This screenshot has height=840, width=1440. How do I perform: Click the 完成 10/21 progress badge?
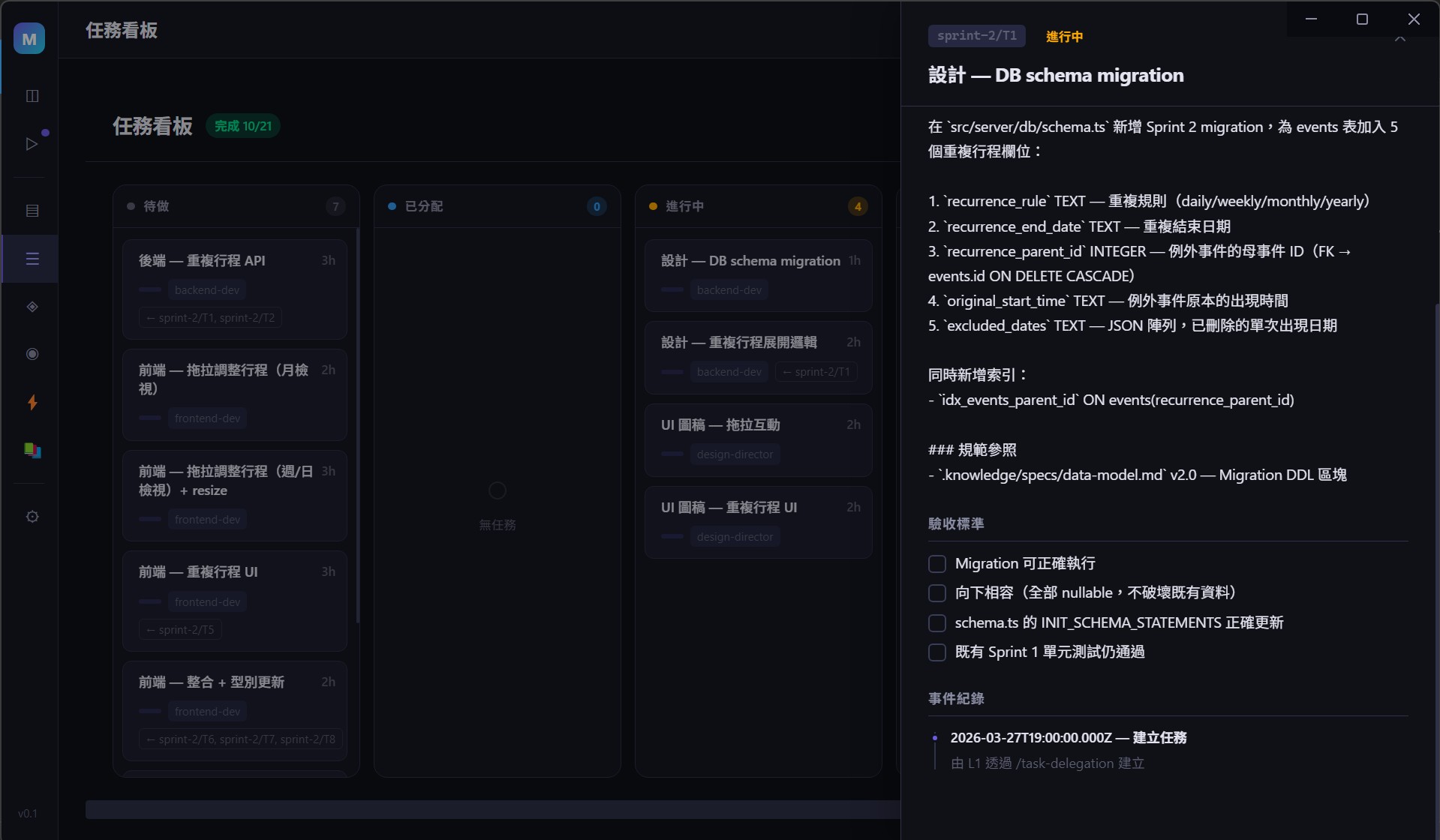point(243,125)
